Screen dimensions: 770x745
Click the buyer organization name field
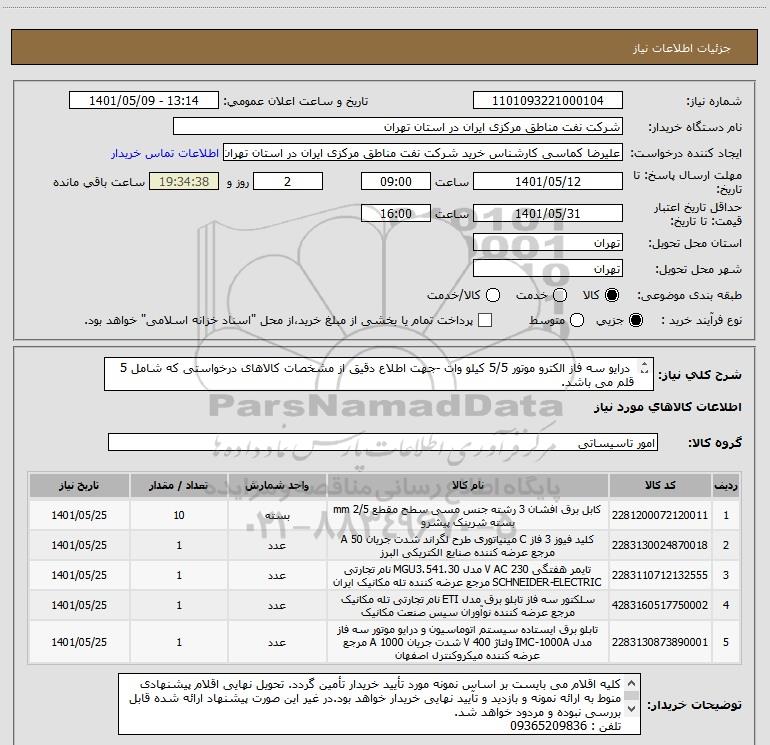tap(398, 127)
